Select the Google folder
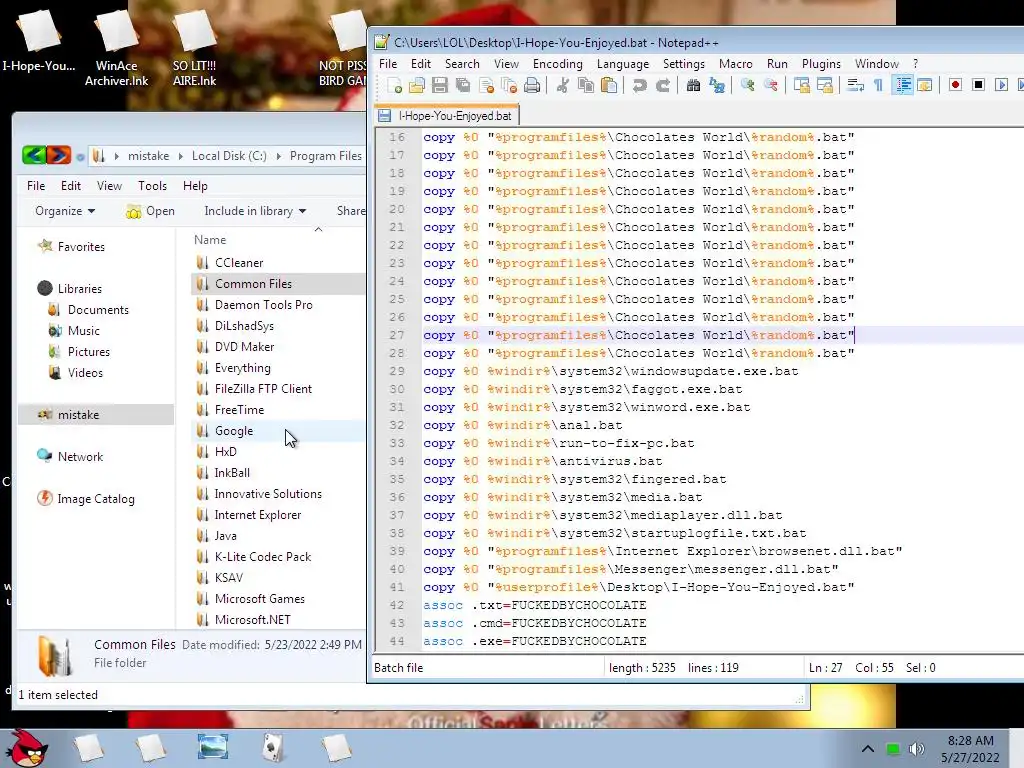1024x768 pixels. (234, 430)
